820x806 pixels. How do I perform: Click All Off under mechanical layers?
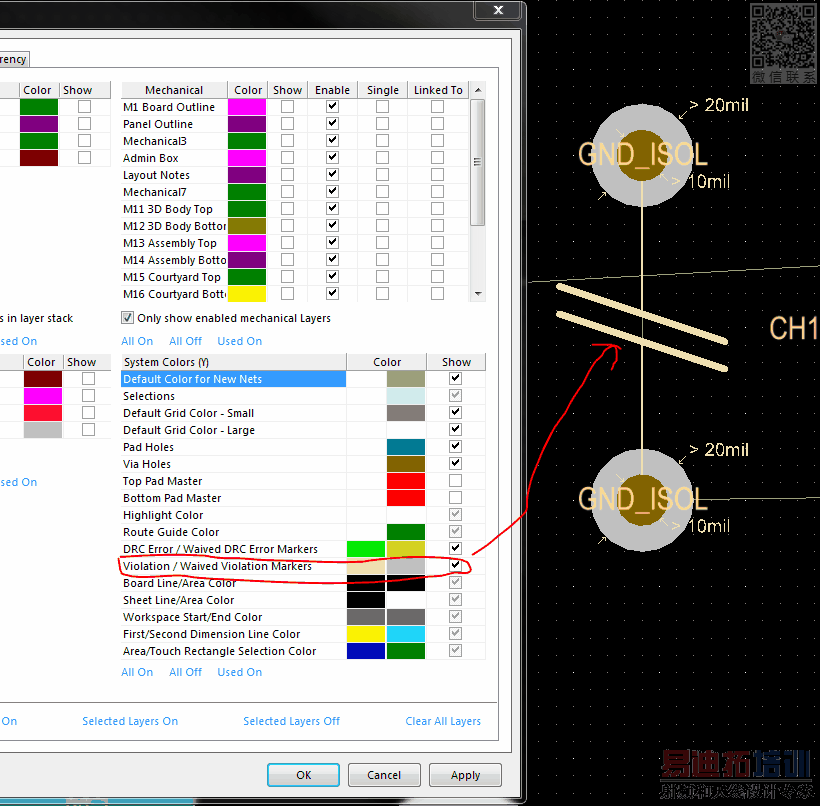coord(185,341)
